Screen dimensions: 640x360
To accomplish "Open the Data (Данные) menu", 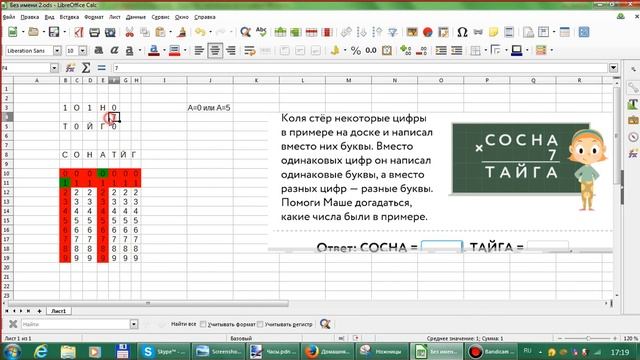I will coord(136,17).
